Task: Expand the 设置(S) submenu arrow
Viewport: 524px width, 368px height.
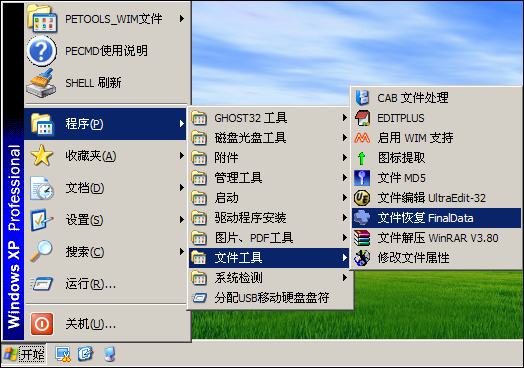Action: click(x=181, y=220)
